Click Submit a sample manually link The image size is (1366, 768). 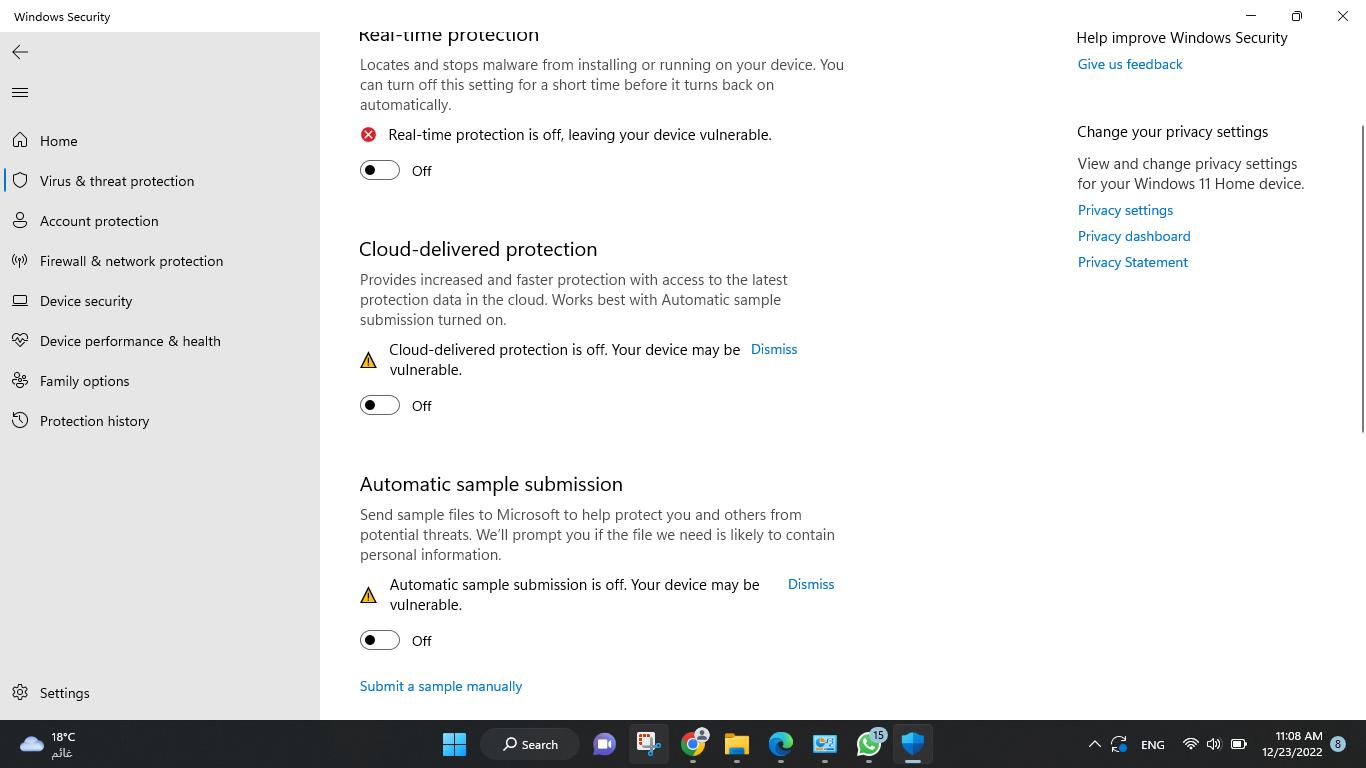click(x=441, y=687)
